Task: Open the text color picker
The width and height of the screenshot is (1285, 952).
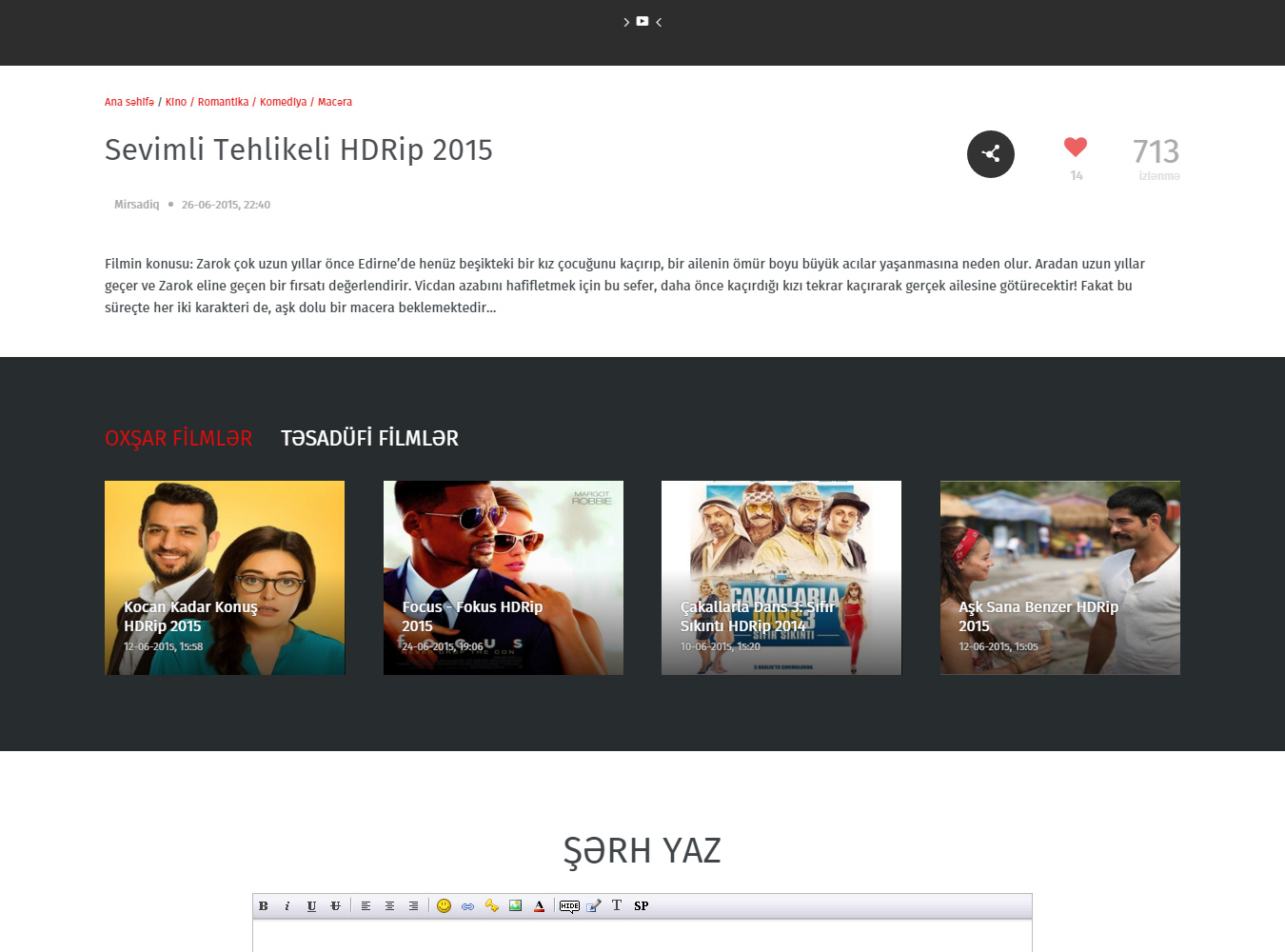Action: (x=539, y=906)
